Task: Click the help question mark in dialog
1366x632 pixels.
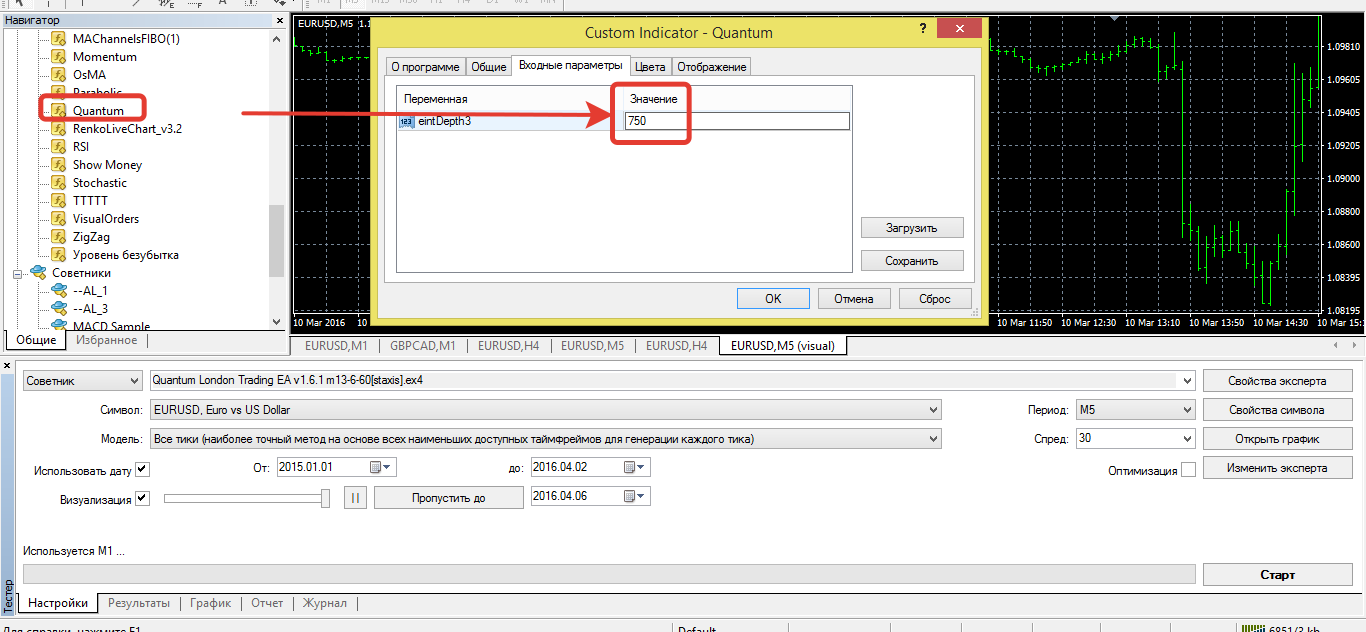Action: click(x=923, y=31)
